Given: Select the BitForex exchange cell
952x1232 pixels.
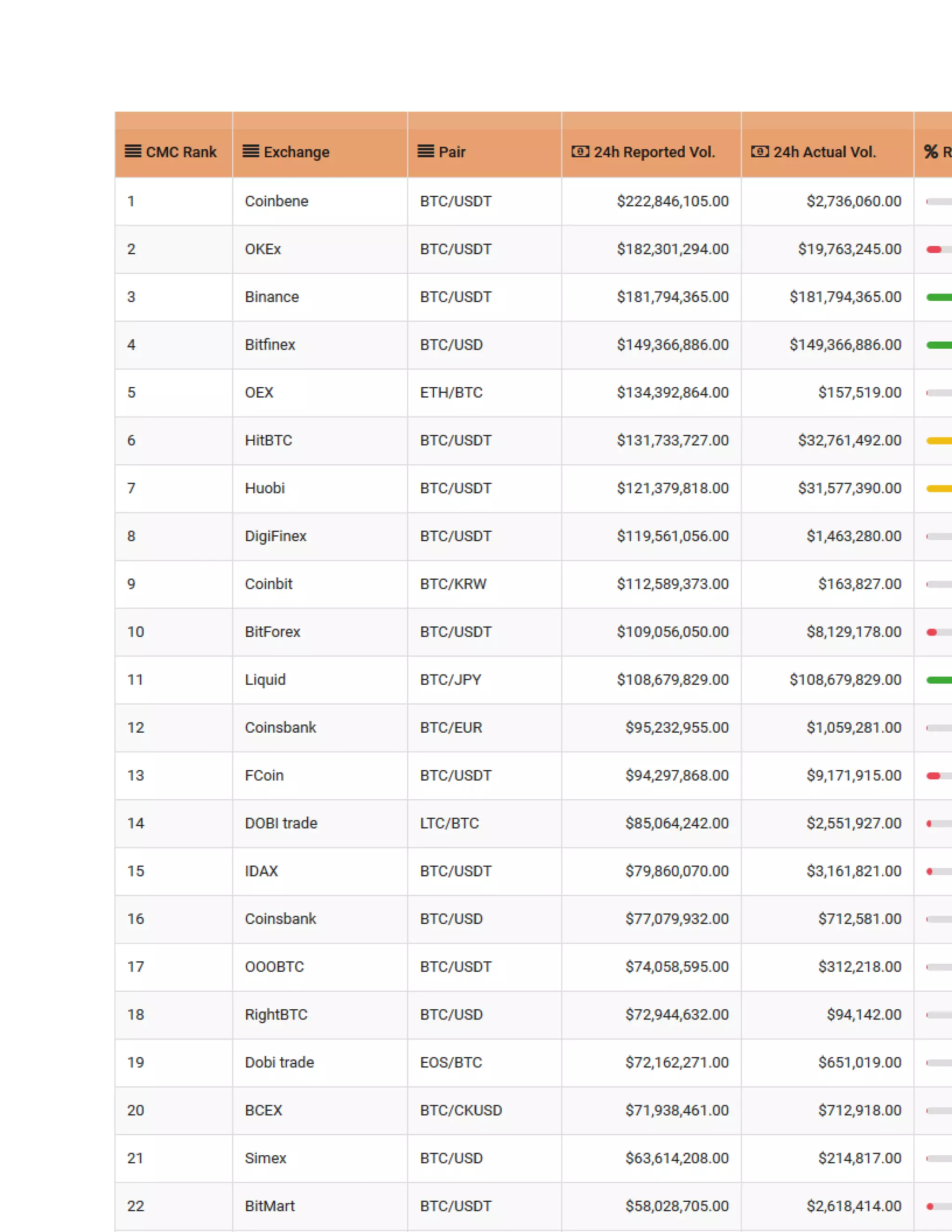Looking at the screenshot, I should click(320, 632).
